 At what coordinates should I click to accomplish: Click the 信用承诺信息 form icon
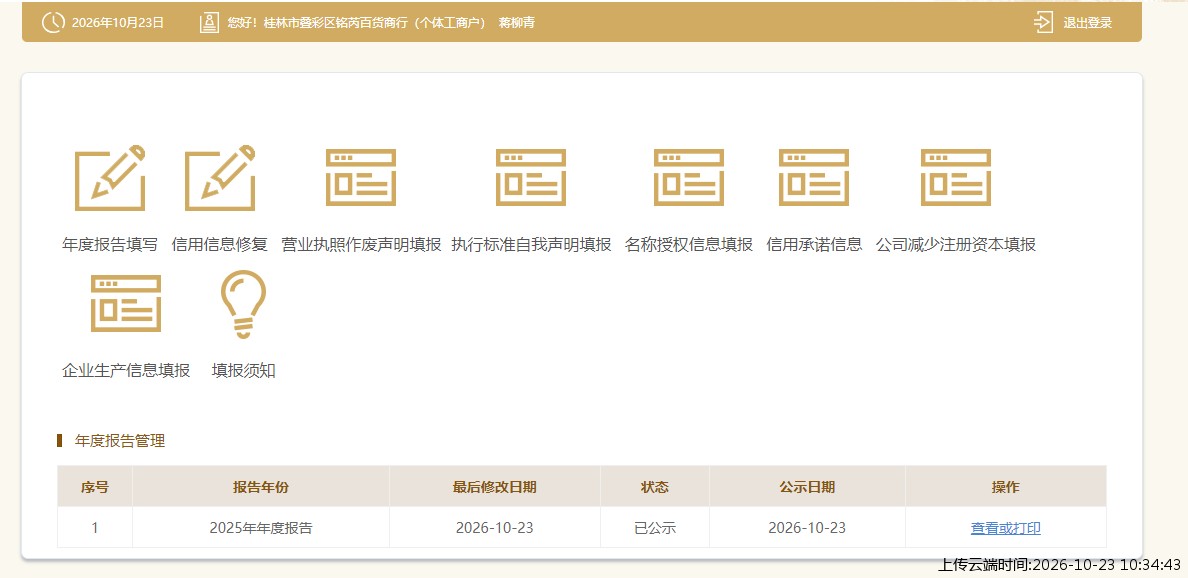pos(814,177)
